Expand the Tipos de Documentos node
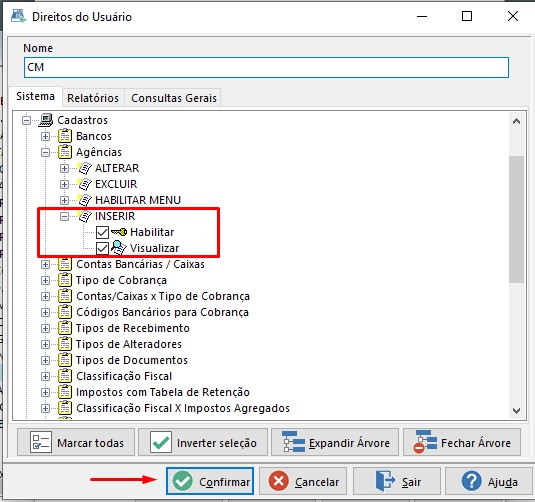 45,360
